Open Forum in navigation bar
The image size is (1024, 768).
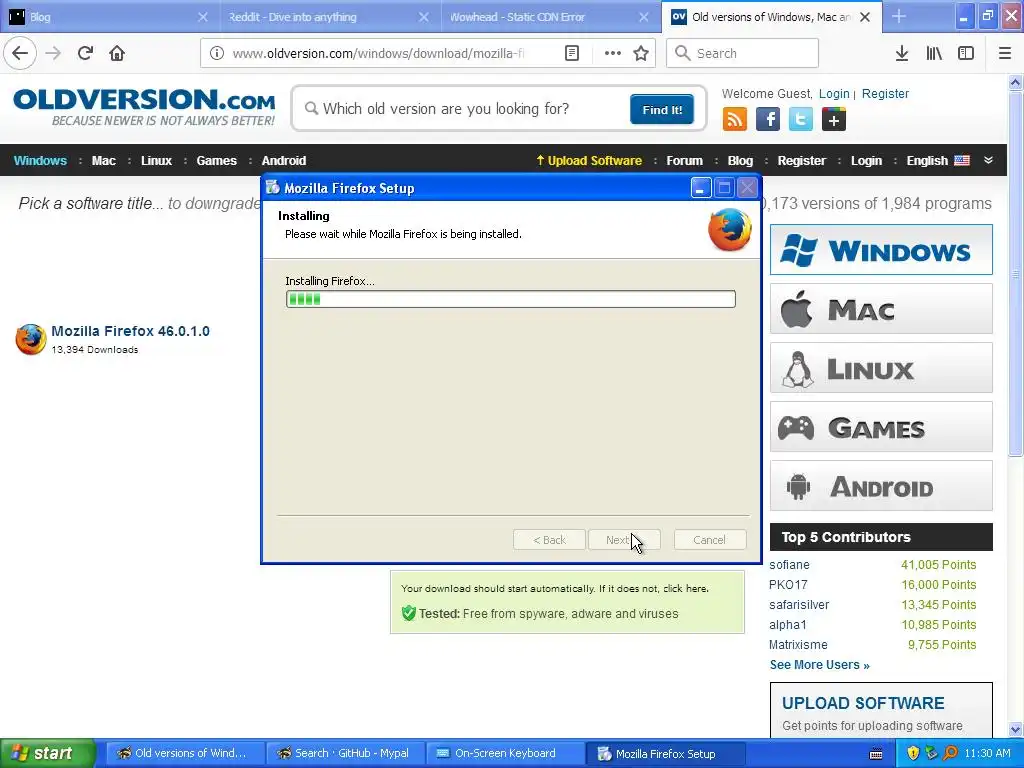coord(684,161)
